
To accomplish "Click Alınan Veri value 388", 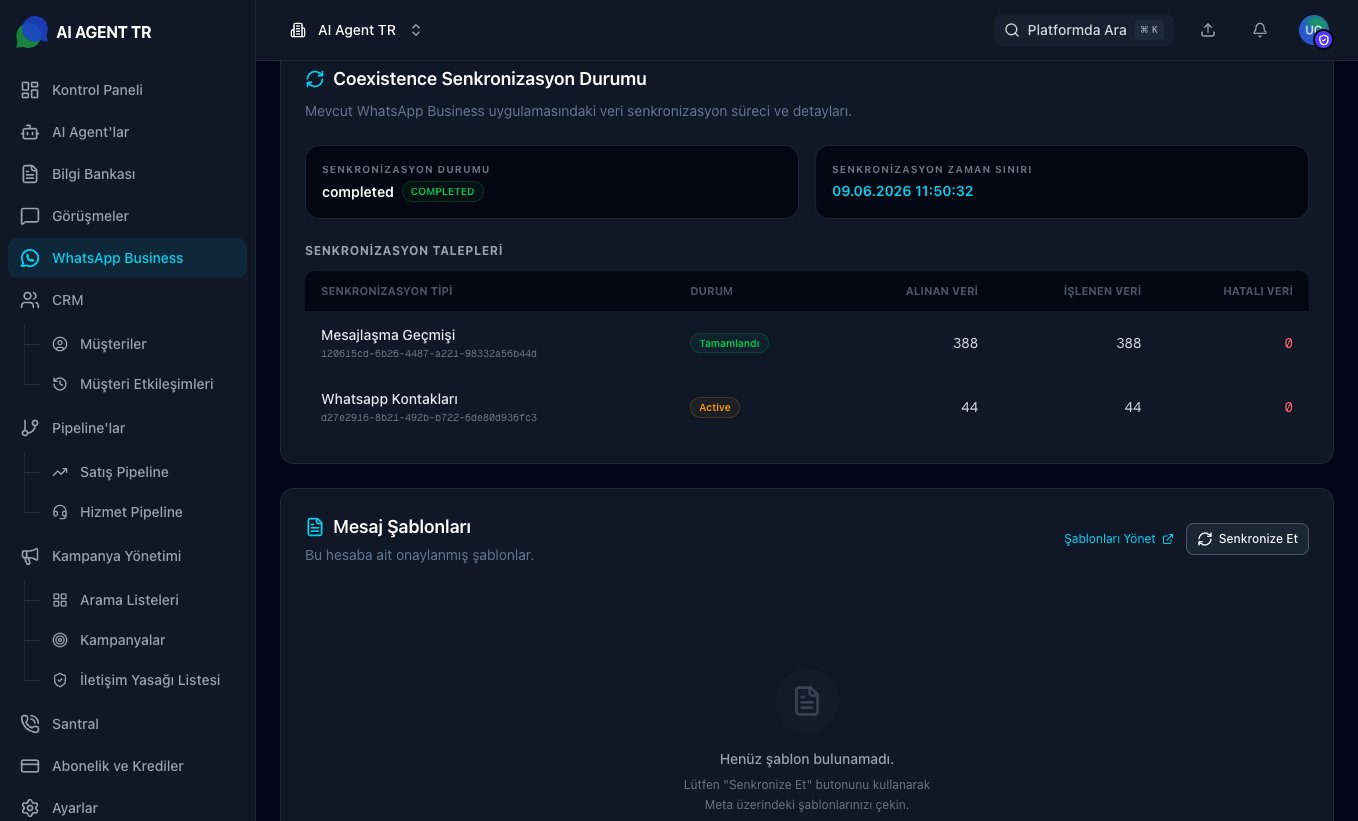I will pos(965,343).
